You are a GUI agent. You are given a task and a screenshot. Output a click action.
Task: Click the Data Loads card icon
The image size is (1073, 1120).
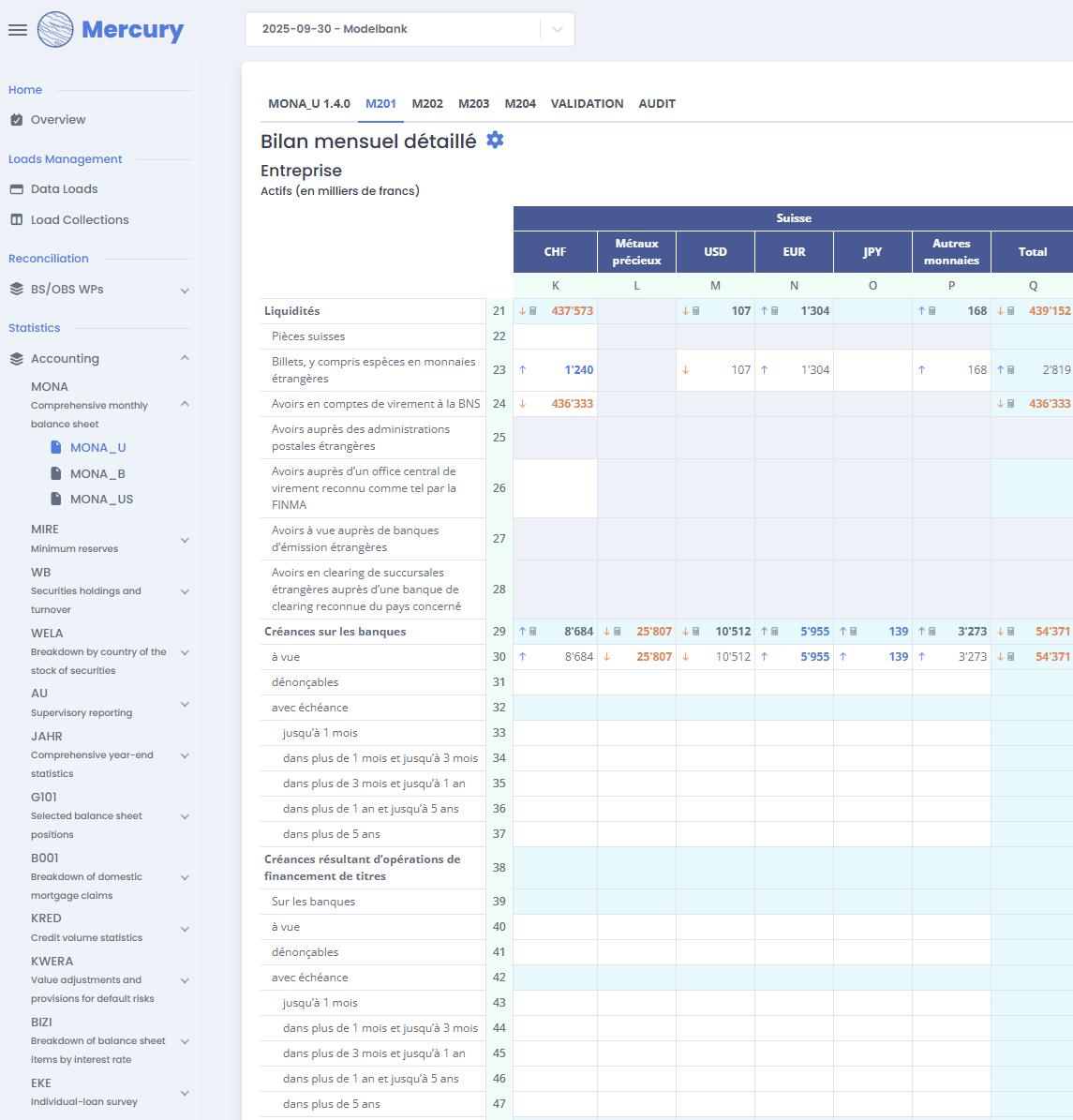[17, 189]
